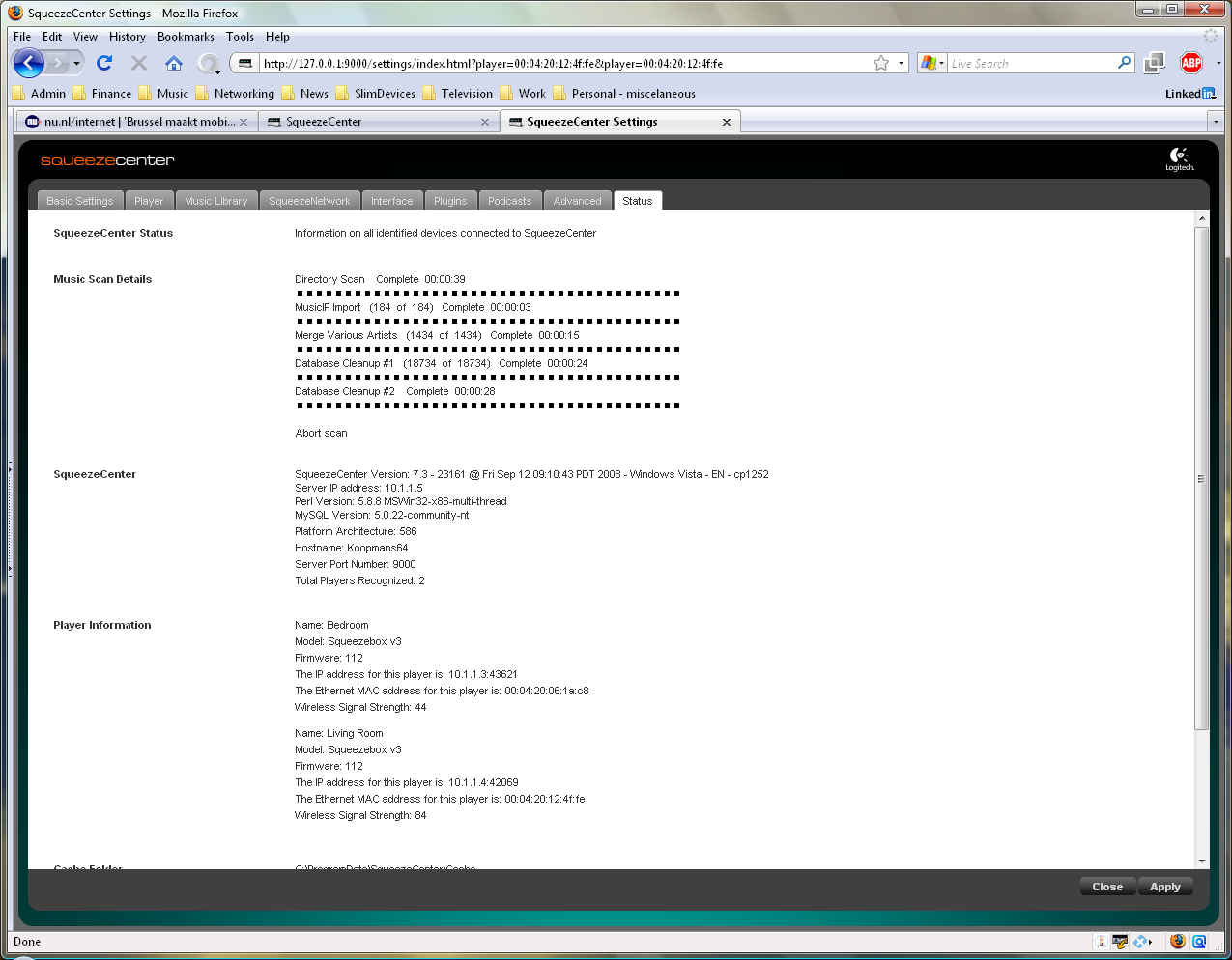Screen dimensions: 1232x960
Task: Click the settings page vertical scrollbar
Action: [1201, 478]
